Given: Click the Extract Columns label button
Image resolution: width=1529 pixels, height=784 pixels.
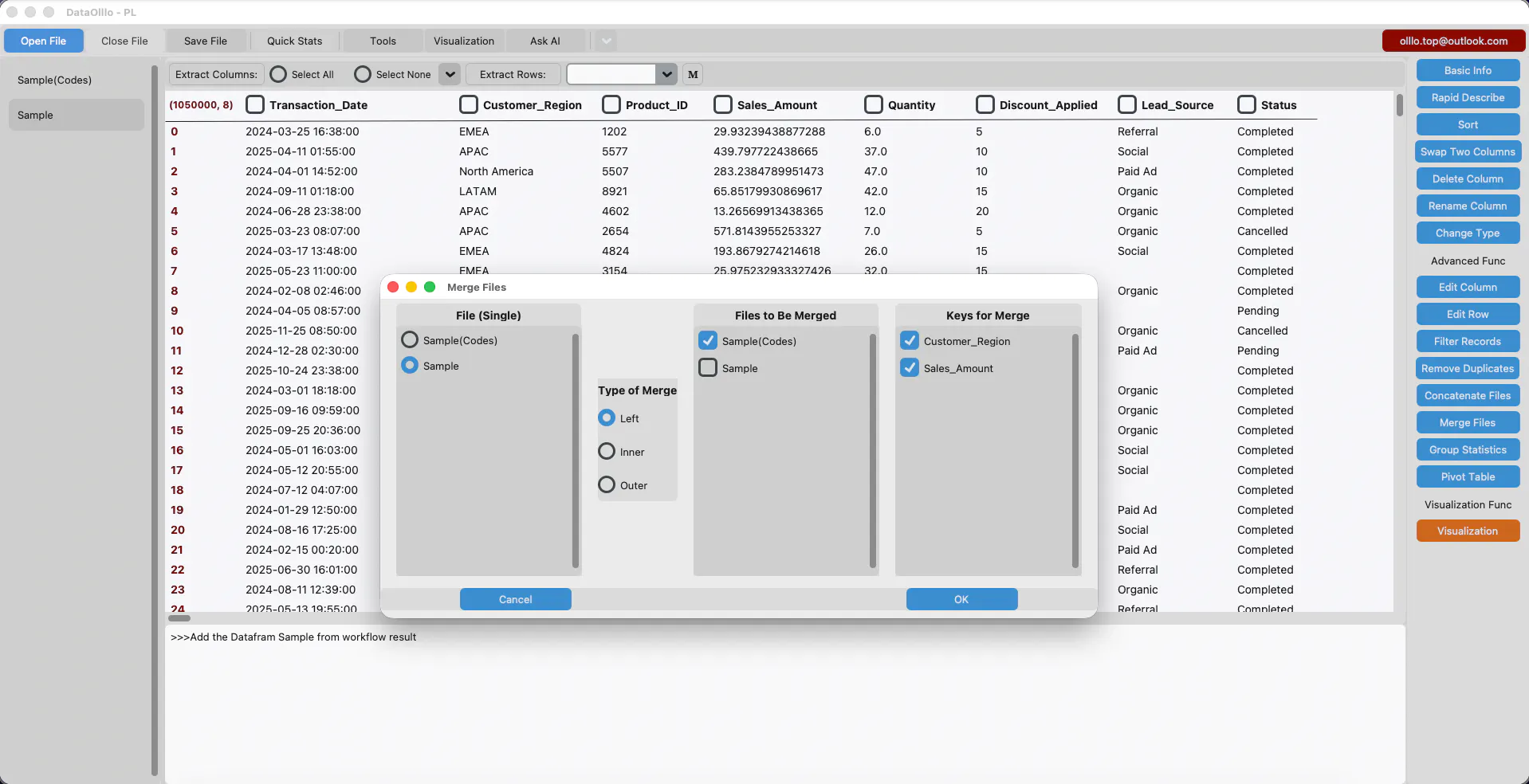Looking at the screenshot, I should [x=216, y=74].
